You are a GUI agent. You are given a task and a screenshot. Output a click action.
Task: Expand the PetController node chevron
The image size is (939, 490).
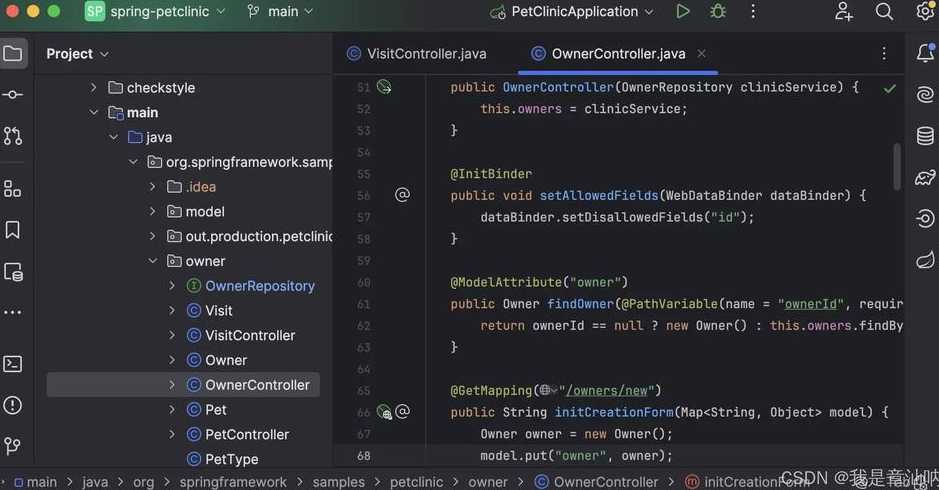(x=172, y=434)
